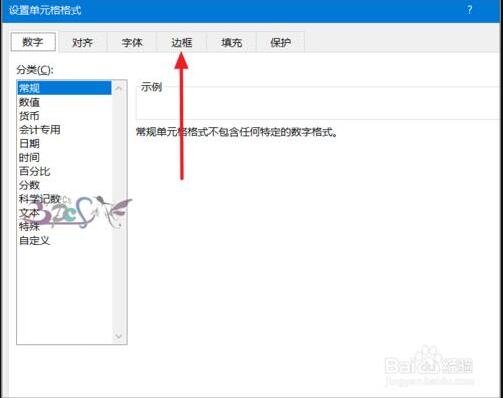503x398 pixels.
Task: Open the 保护 tab
Action: coord(280,42)
